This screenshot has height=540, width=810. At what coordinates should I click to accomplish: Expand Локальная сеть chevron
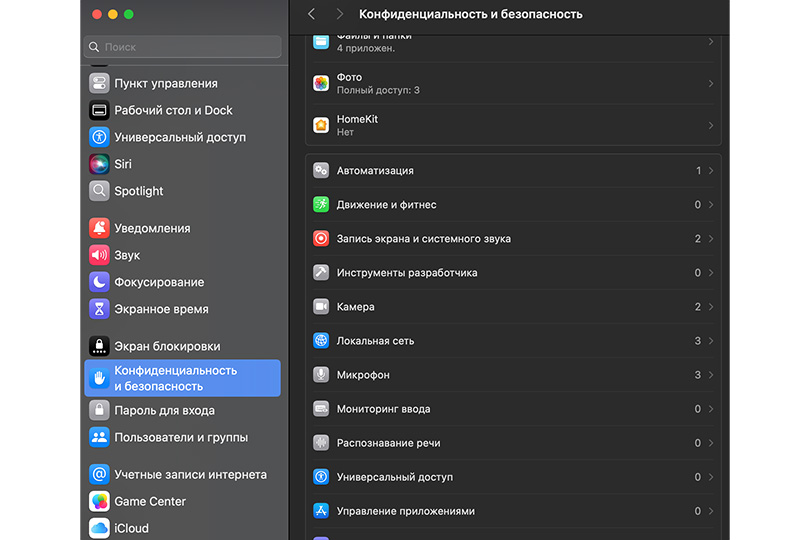711,341
